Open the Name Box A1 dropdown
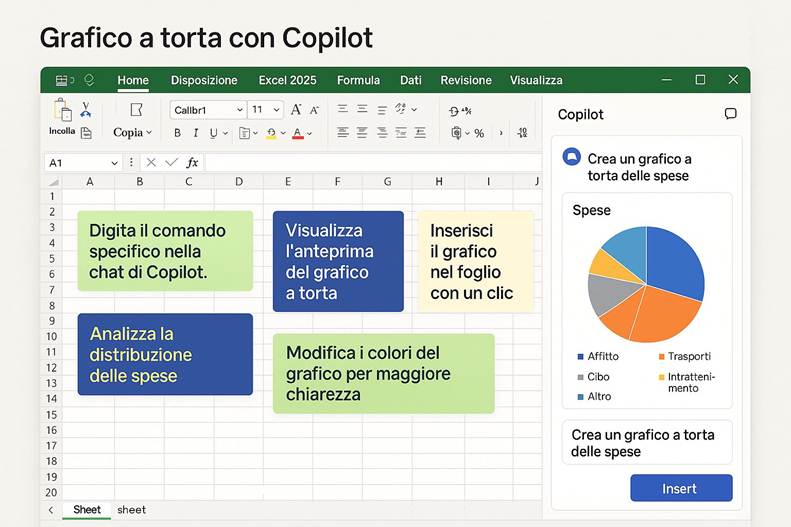The width and height of the screenshot is (791, 527). click(115, 163)
